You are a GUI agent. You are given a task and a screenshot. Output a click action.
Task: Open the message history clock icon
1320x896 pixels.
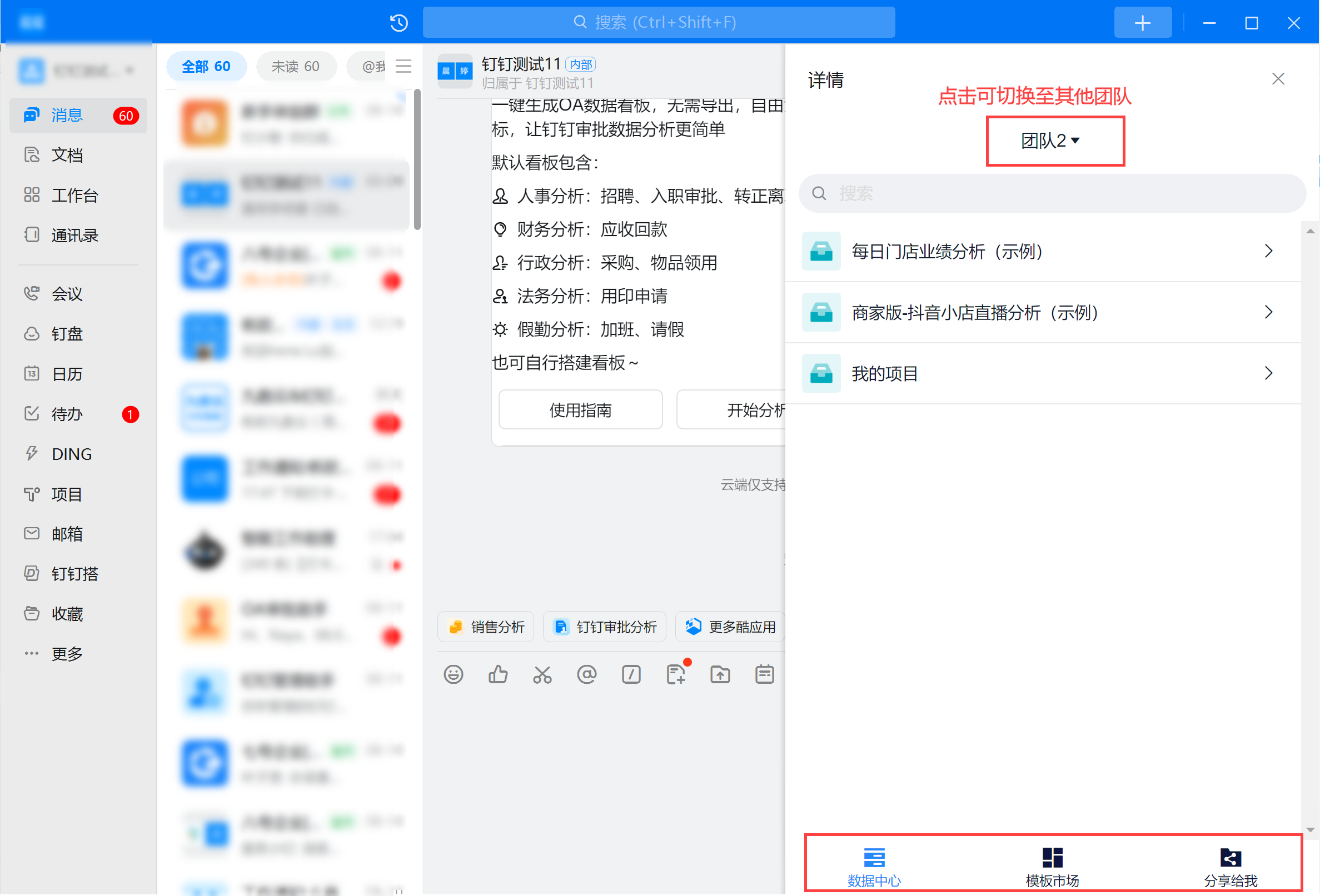pos(399,23)
